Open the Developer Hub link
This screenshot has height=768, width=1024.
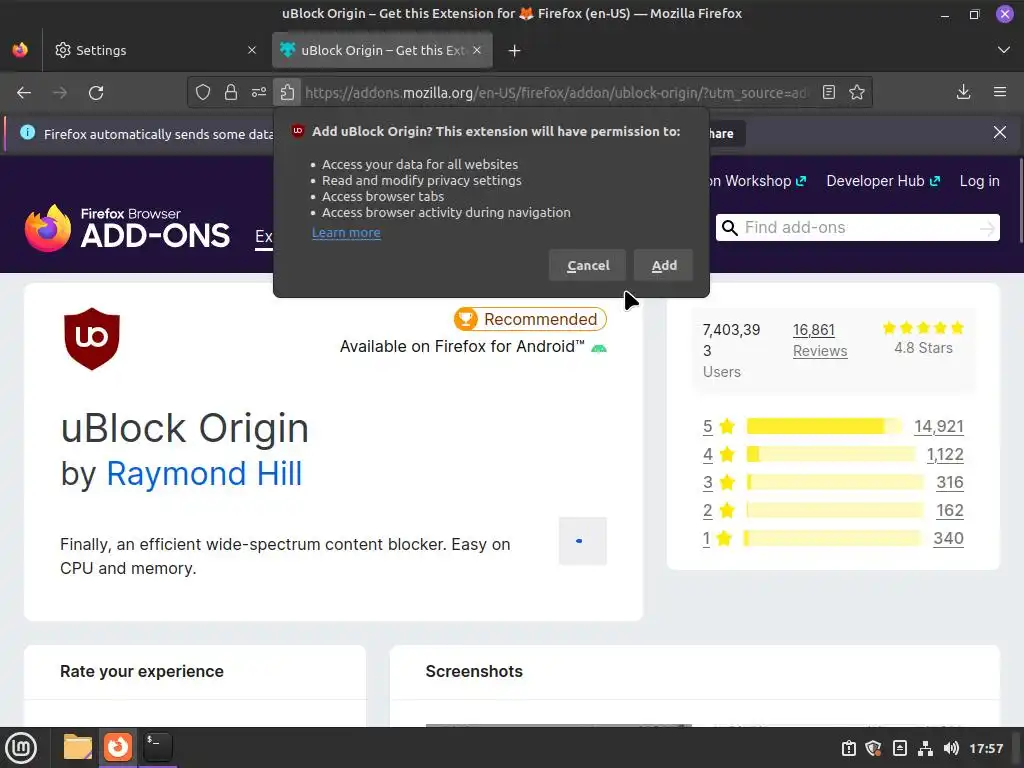883,181
